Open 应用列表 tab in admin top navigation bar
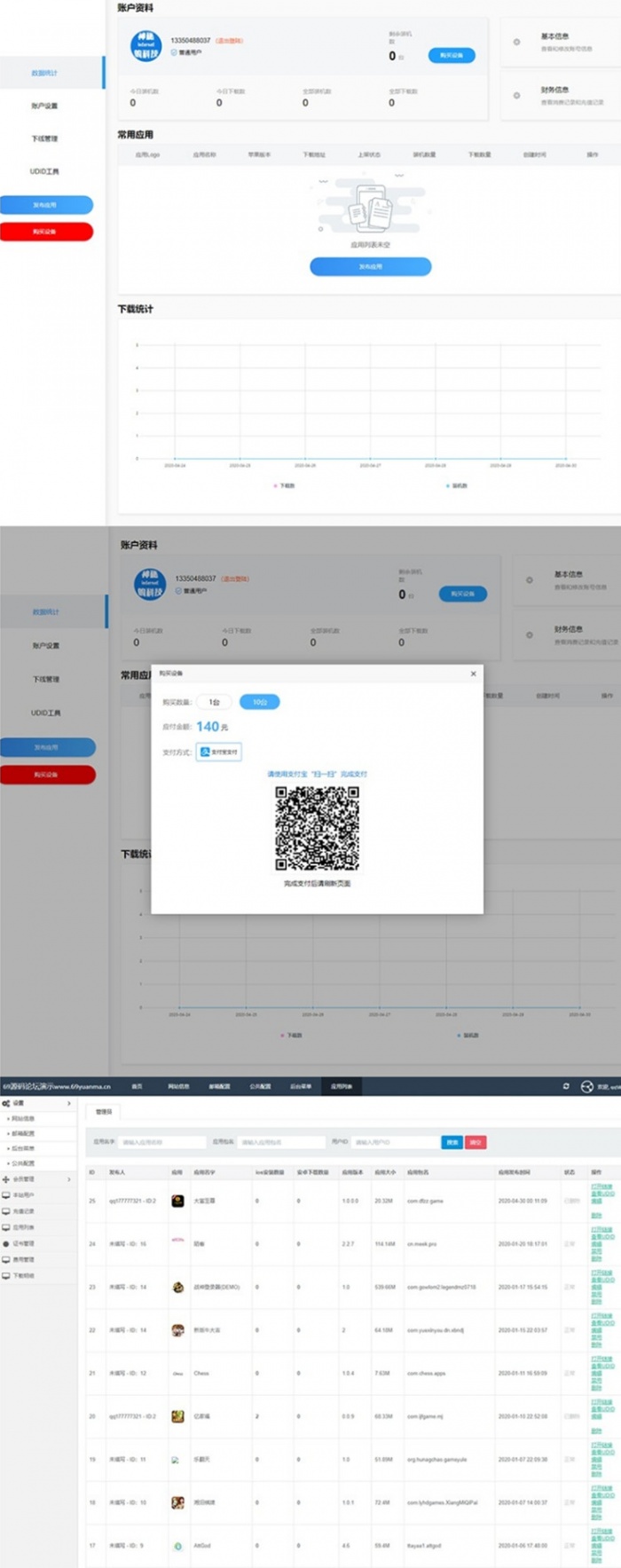Viewport: 621px width, 1568px height. [x=342, y=1086]
